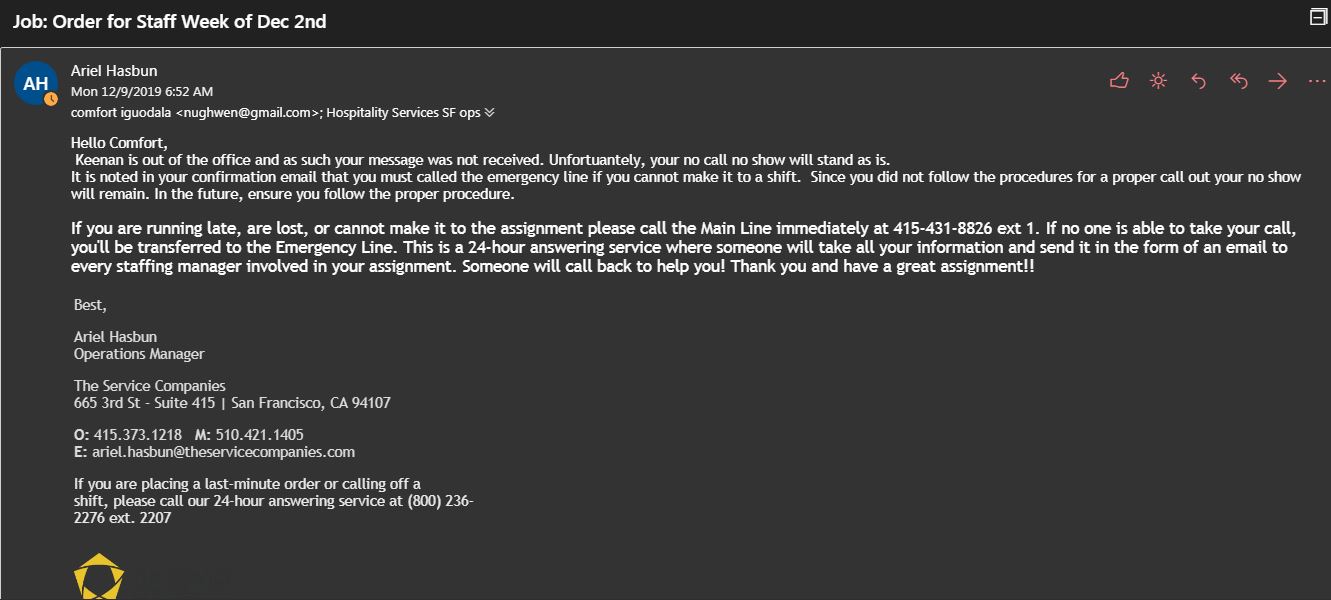Like this message with thumbs-up
Screen dimensions: 1331x600
click(1119, 81)
